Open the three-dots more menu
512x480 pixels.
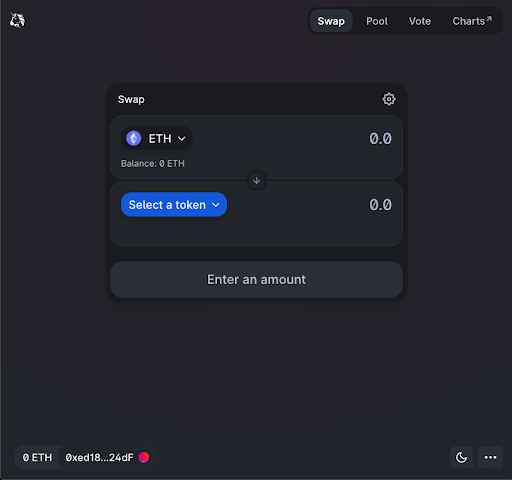point(490,457)
